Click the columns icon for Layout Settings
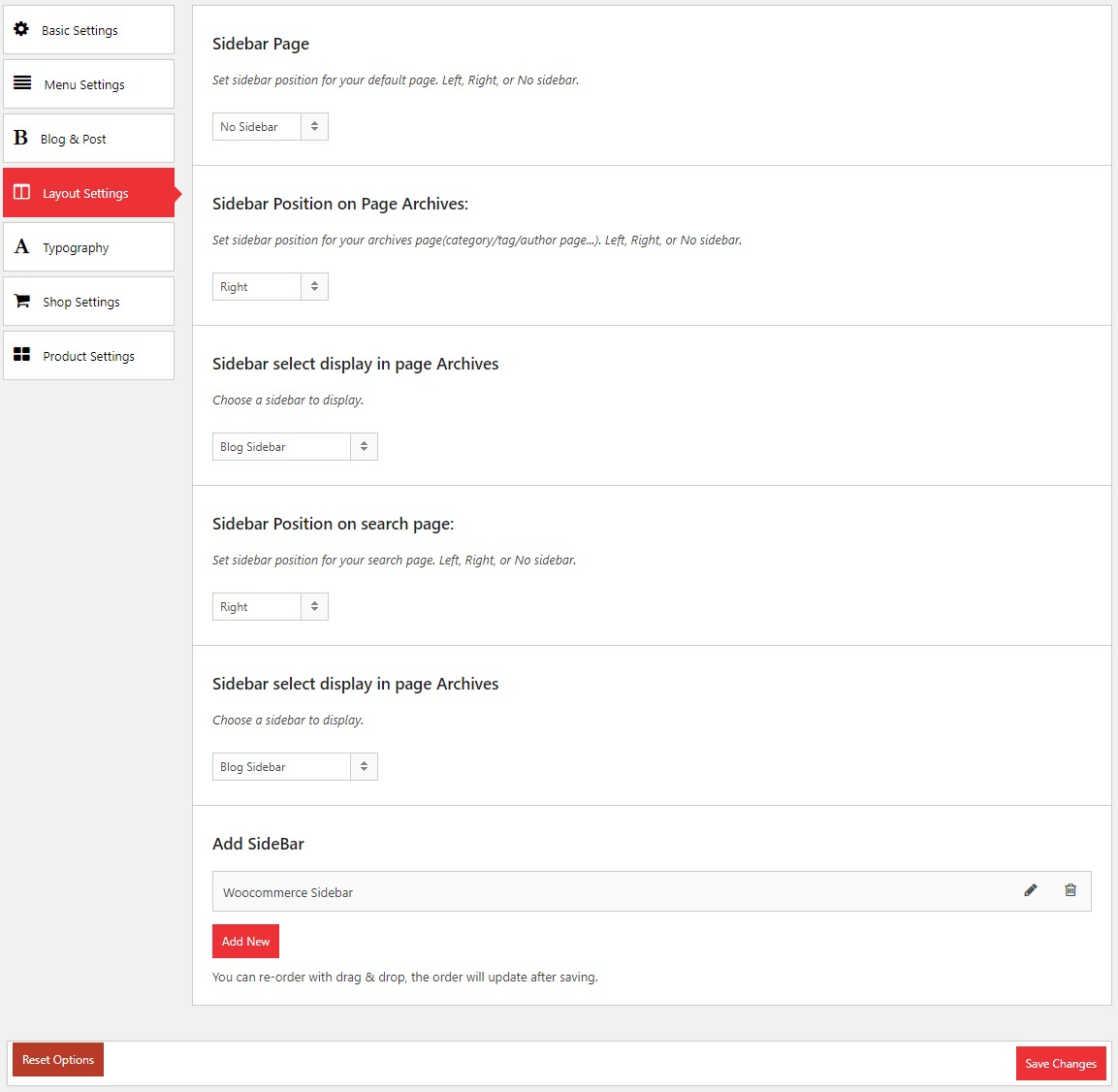The height and width of the screenshot is (1092, 1118). tap(22, 192)
